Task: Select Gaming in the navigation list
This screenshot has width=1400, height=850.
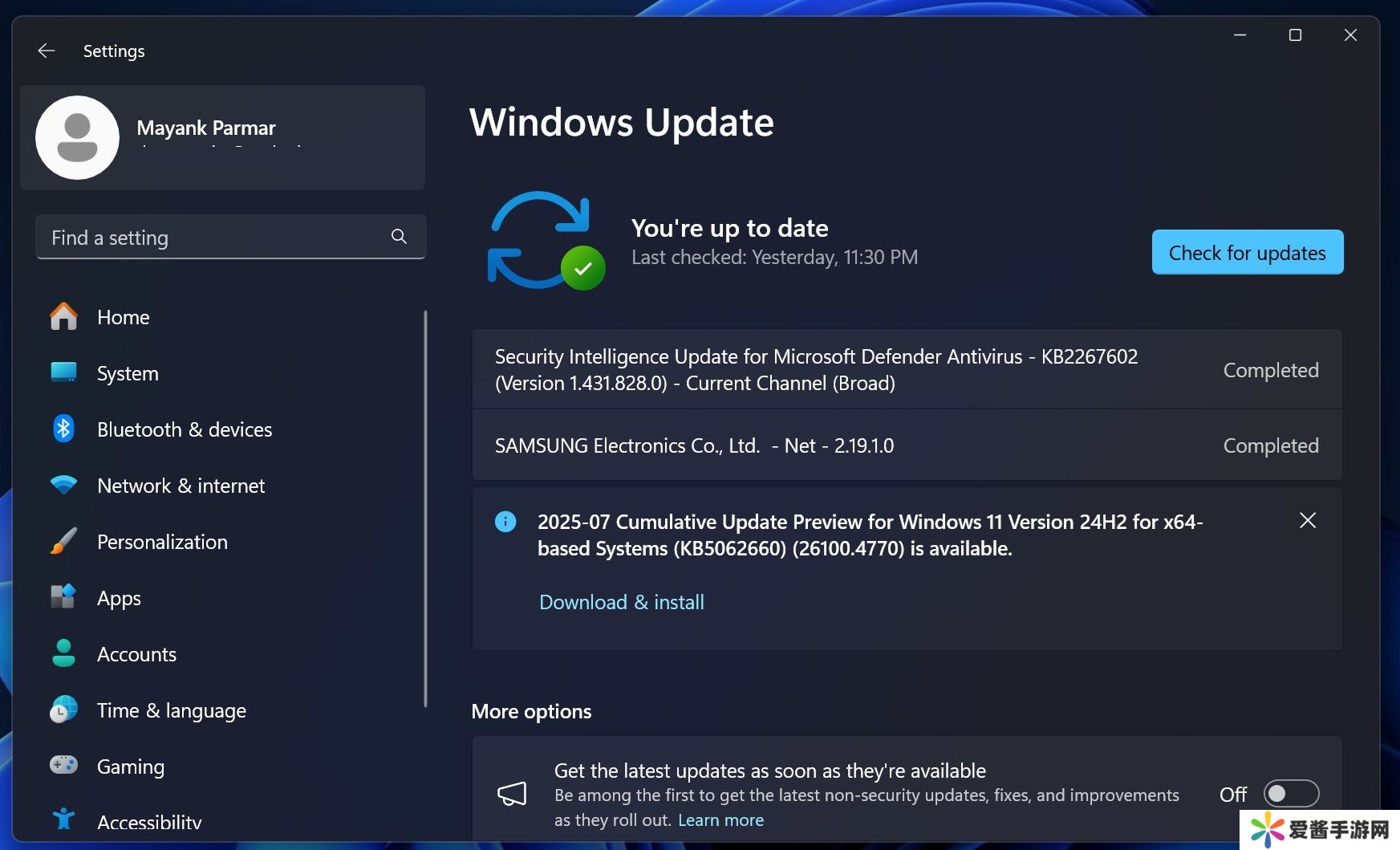Action: (130, 767)
